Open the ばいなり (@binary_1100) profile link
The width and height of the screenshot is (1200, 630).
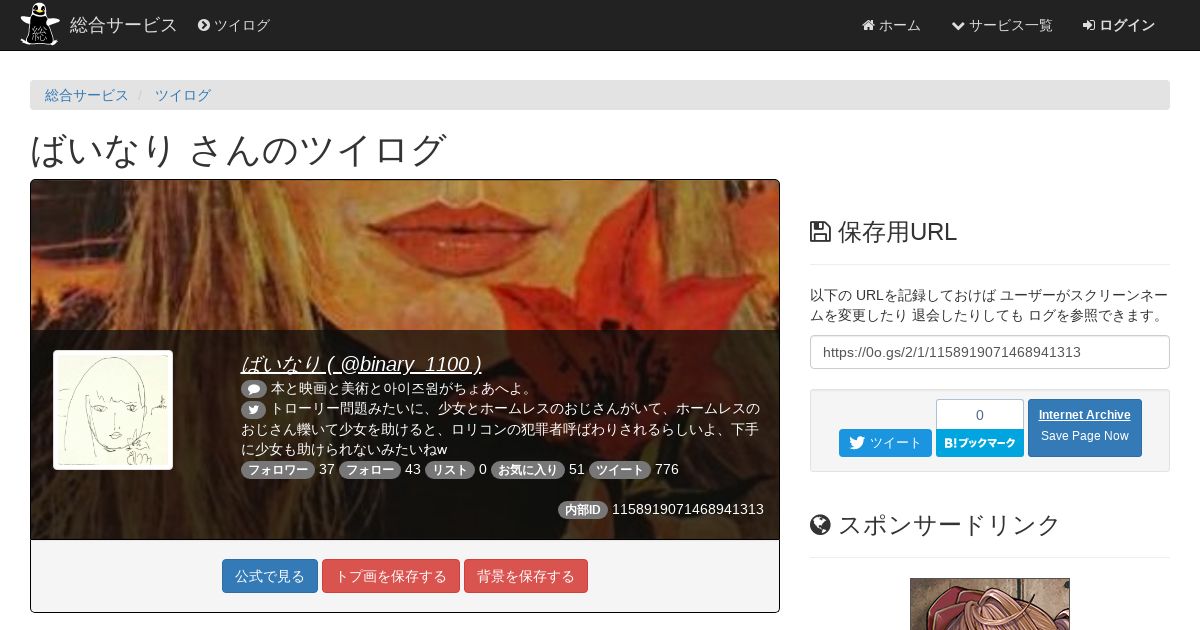click(x=361, y=364)
